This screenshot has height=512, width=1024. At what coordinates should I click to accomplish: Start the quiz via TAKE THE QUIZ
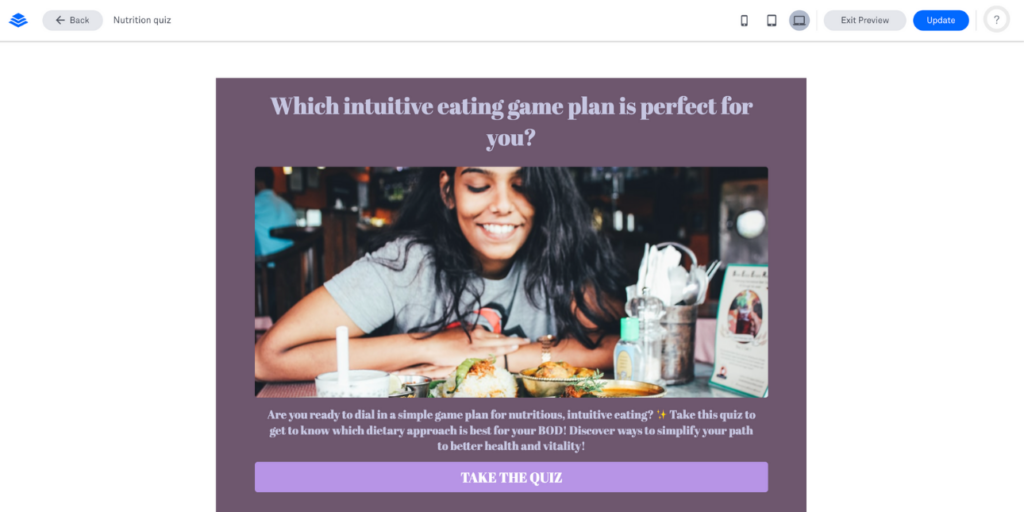pyautogui.click(x=511, y=477)
